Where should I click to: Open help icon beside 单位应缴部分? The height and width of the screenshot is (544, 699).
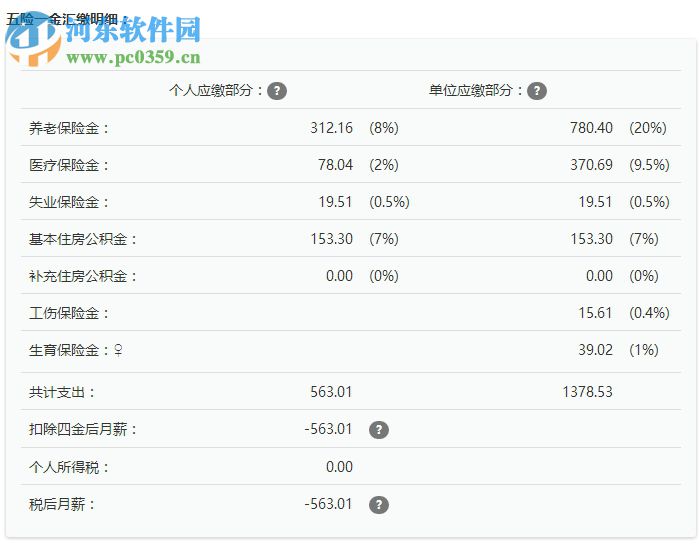tap(537, 91)
